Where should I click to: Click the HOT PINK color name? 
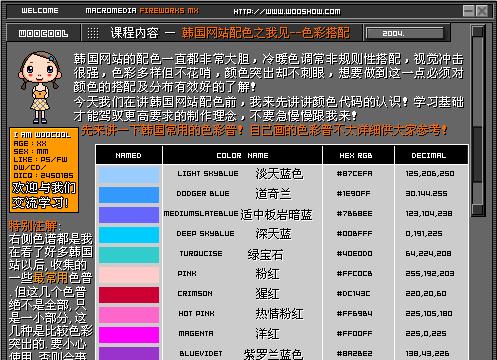point(197,313)
